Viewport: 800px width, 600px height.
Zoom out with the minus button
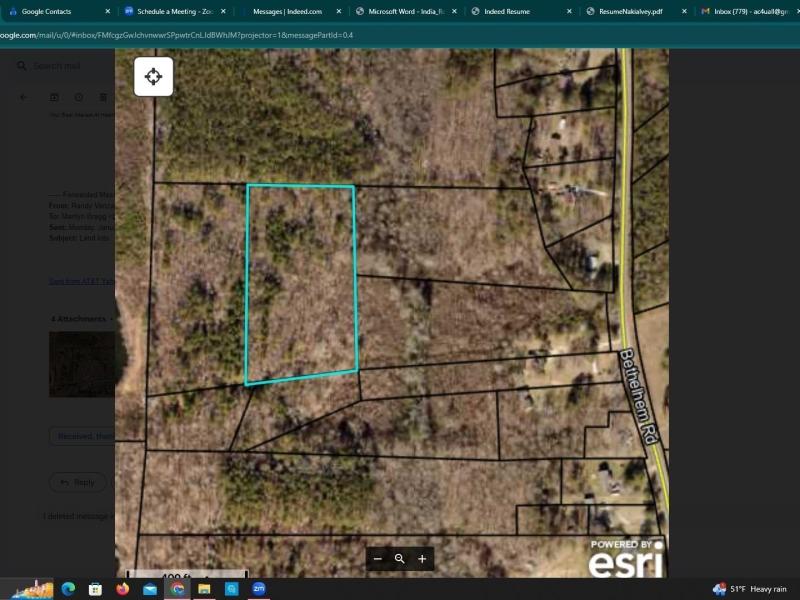pyautogui.click(x=377, y=559)
